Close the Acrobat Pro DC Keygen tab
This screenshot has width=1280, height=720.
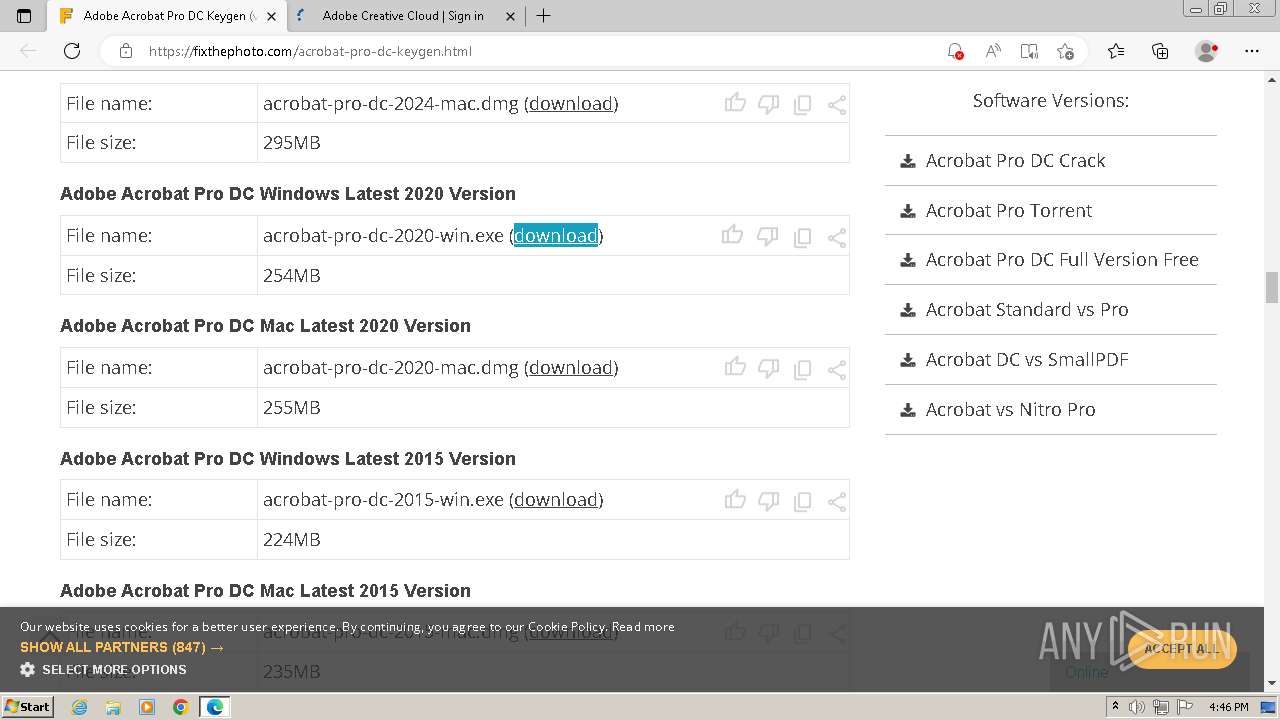coord(273,16)
